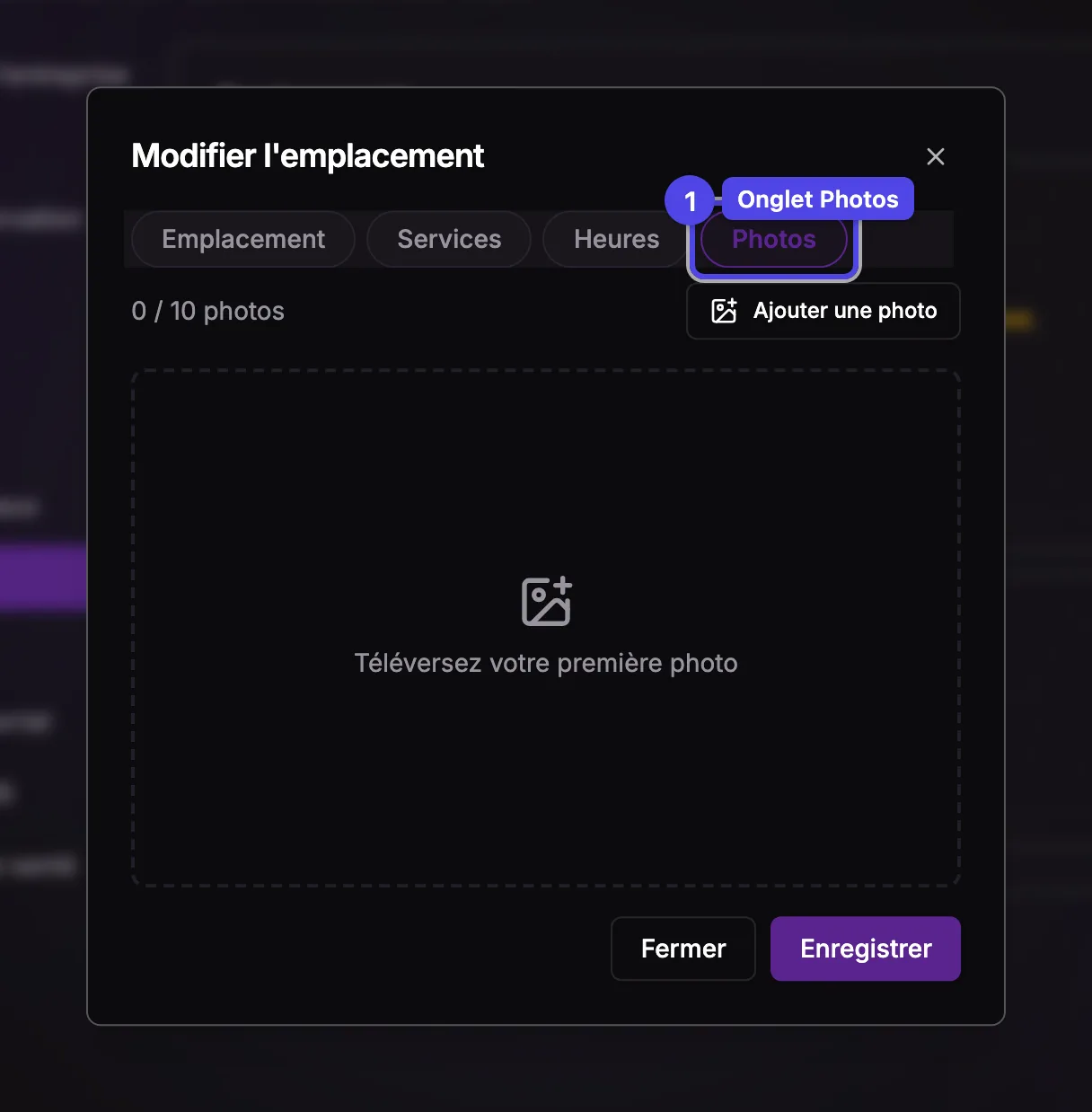Click the Modifier l'emplacement dialog title
The height and width of the screenshot is (1112, 1092).
point(308,155)
